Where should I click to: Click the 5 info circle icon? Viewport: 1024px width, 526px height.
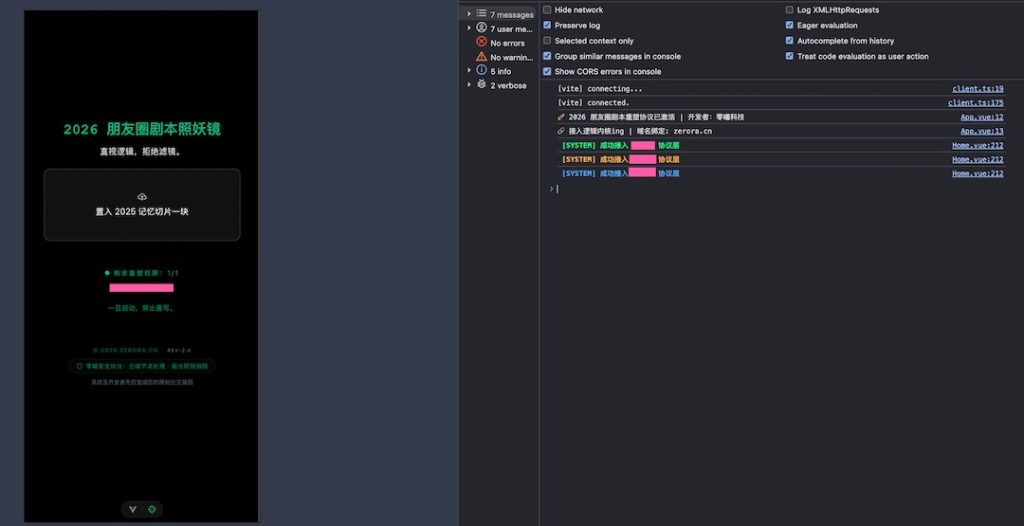tap(481, 71)
